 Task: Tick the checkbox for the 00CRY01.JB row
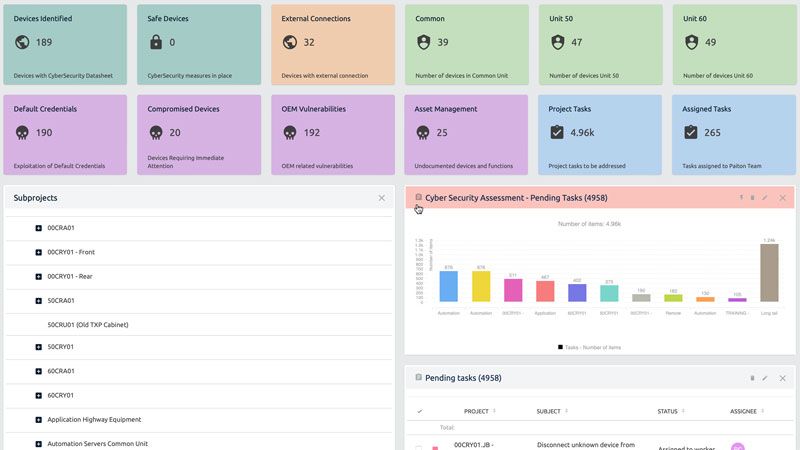coord(419,448)
